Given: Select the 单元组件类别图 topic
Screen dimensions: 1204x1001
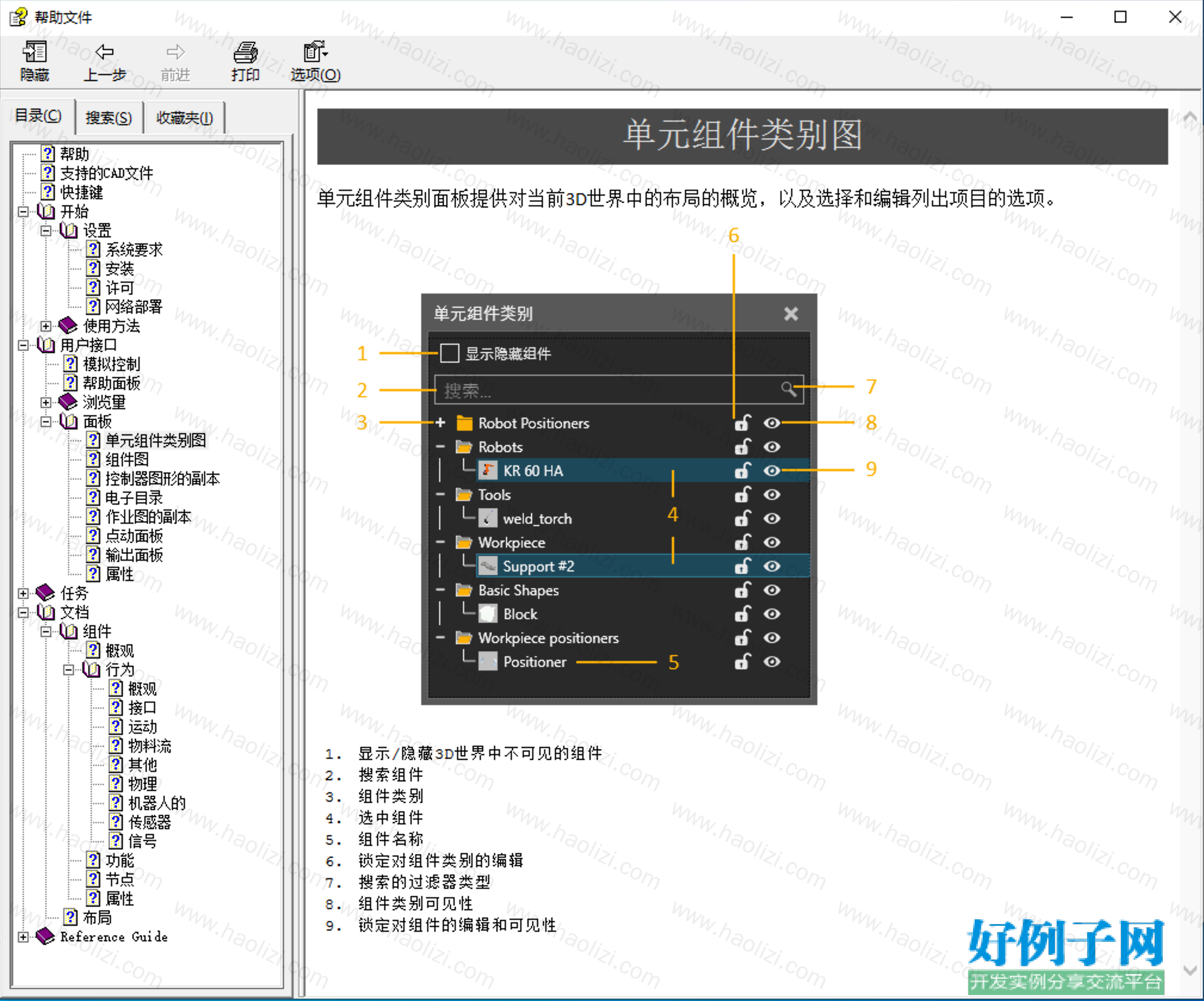Looking at the screenshot, I should tap(155, 440).
